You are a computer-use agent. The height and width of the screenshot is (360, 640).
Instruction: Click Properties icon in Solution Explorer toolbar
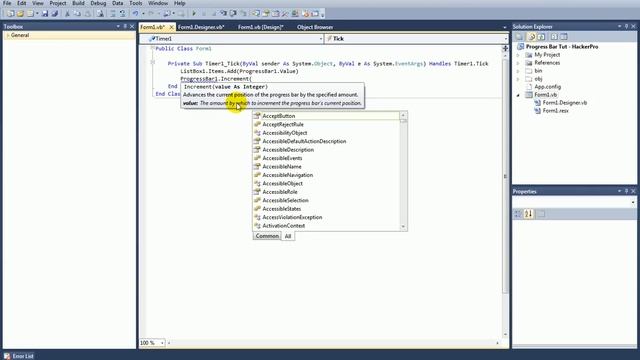click(x=519, y=36)
